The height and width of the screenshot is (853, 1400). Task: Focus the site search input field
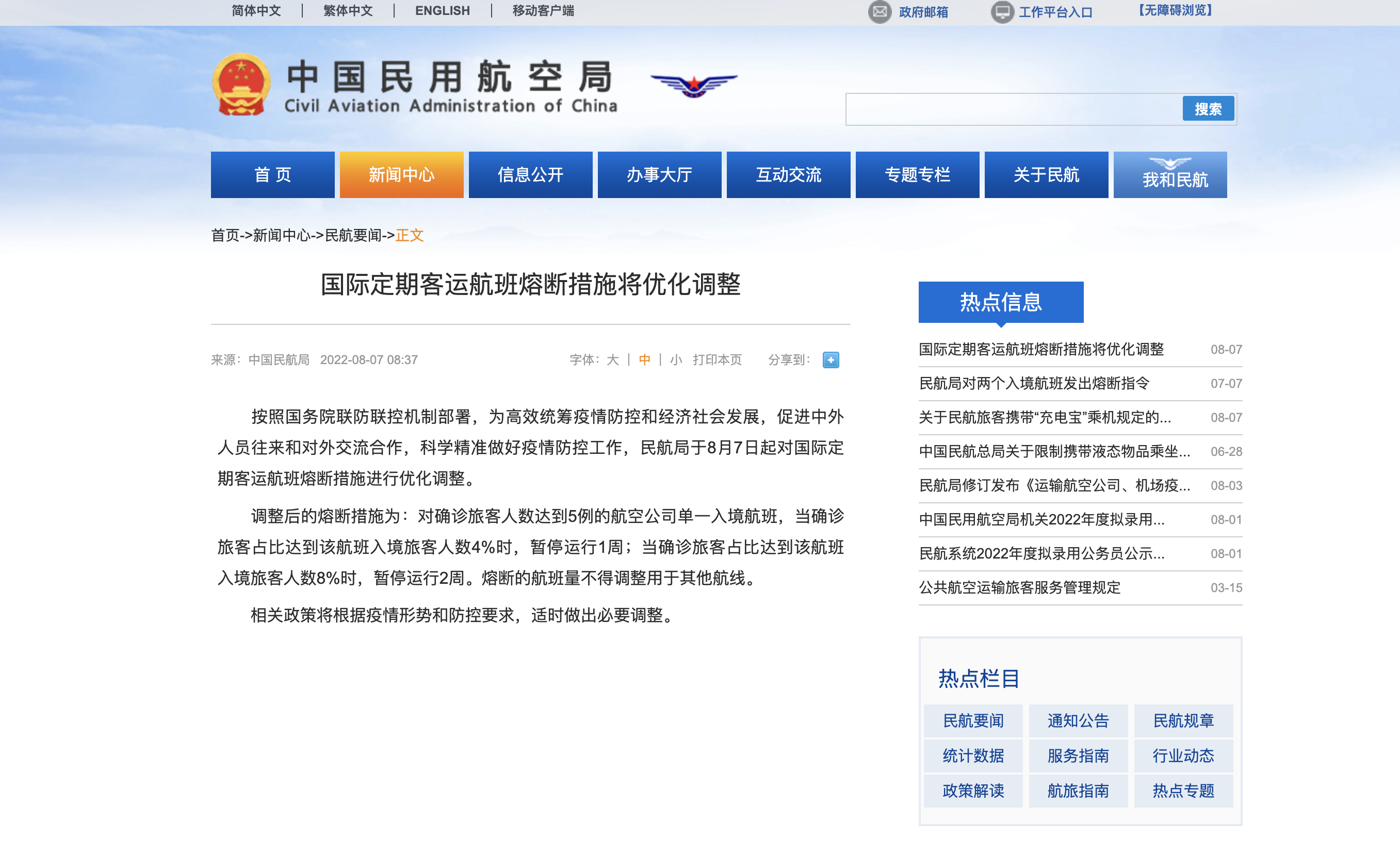coord(1014,109)
